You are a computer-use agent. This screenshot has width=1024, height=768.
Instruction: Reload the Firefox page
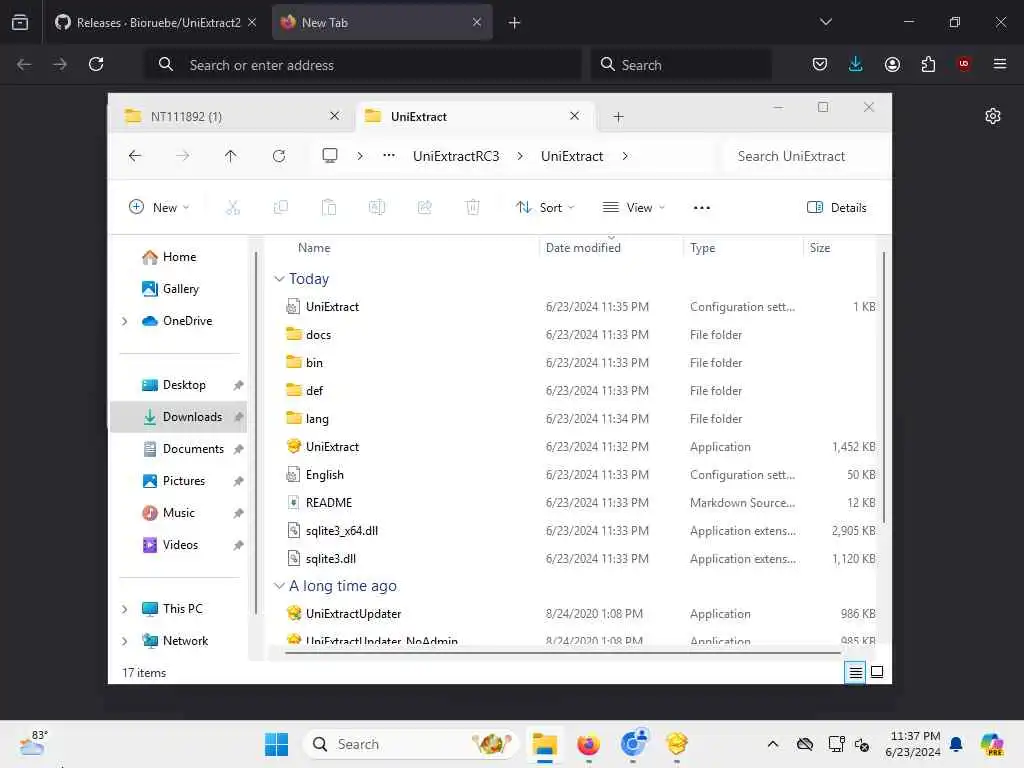(x=96, y=64)
